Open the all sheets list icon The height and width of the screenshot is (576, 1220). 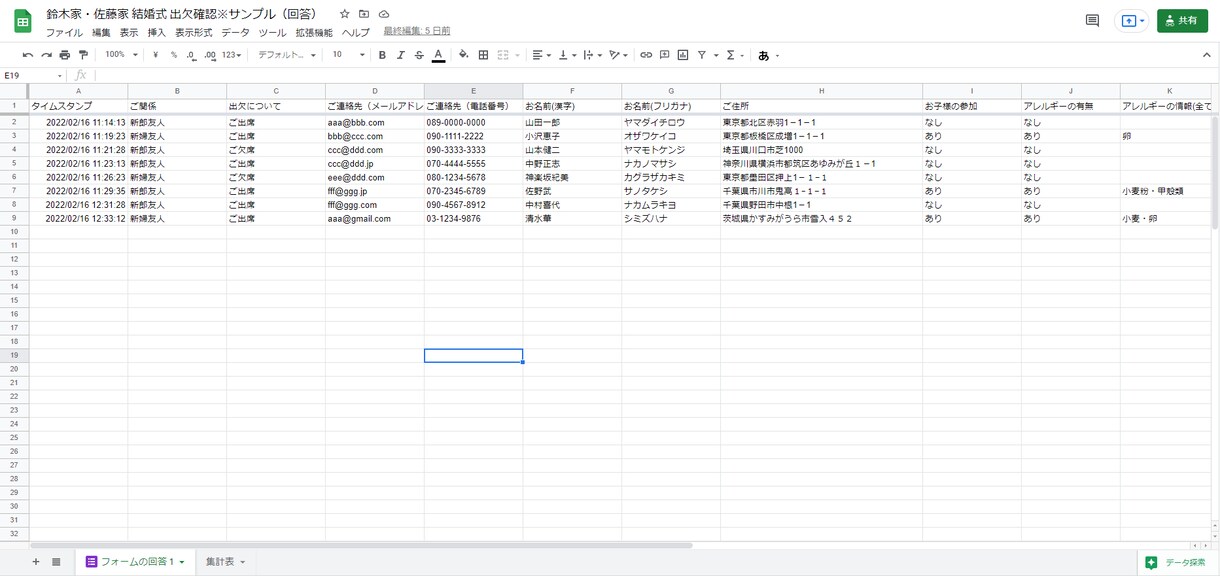(56, 562)
